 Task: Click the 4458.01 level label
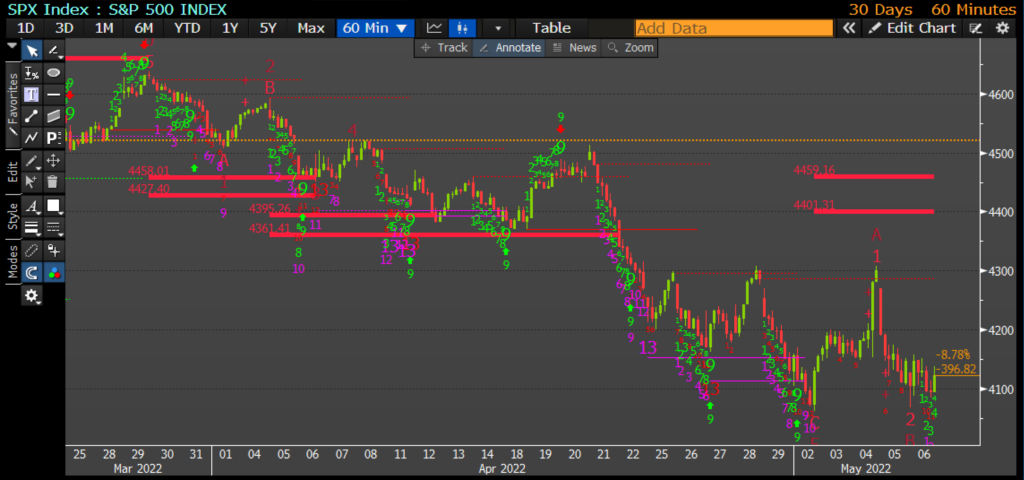(149, 171)
